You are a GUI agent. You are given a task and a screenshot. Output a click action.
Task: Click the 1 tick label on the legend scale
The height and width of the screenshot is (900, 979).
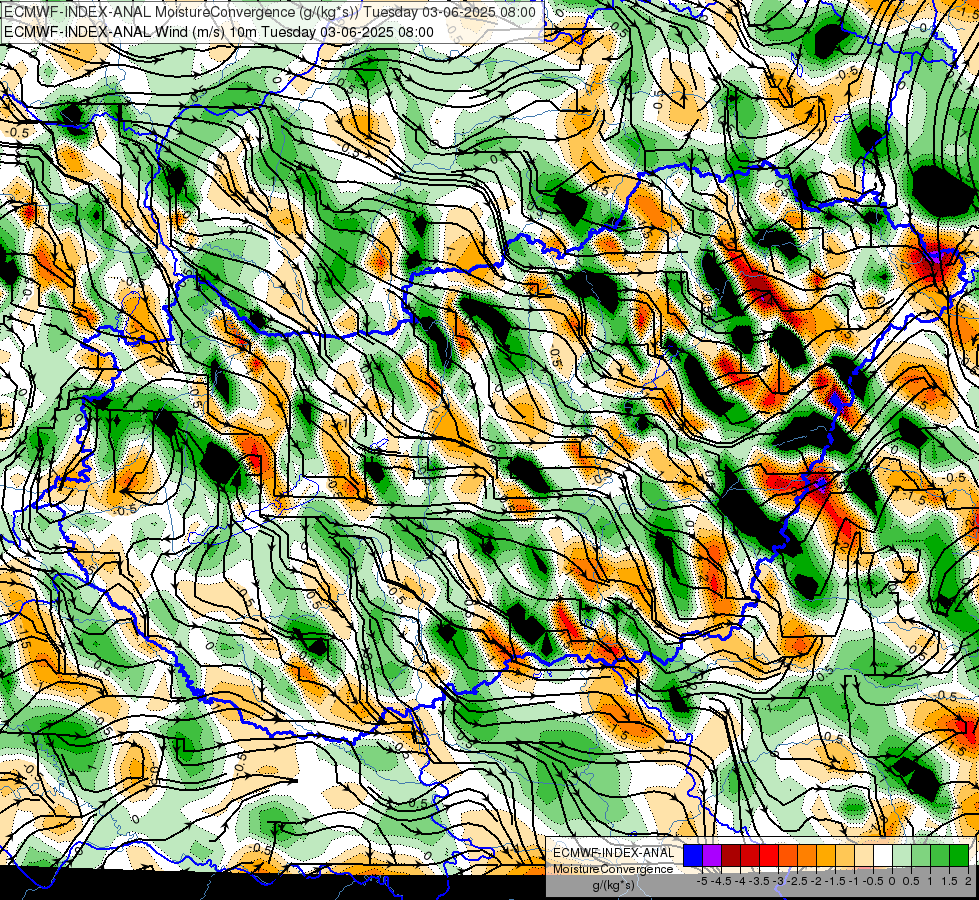930,881
